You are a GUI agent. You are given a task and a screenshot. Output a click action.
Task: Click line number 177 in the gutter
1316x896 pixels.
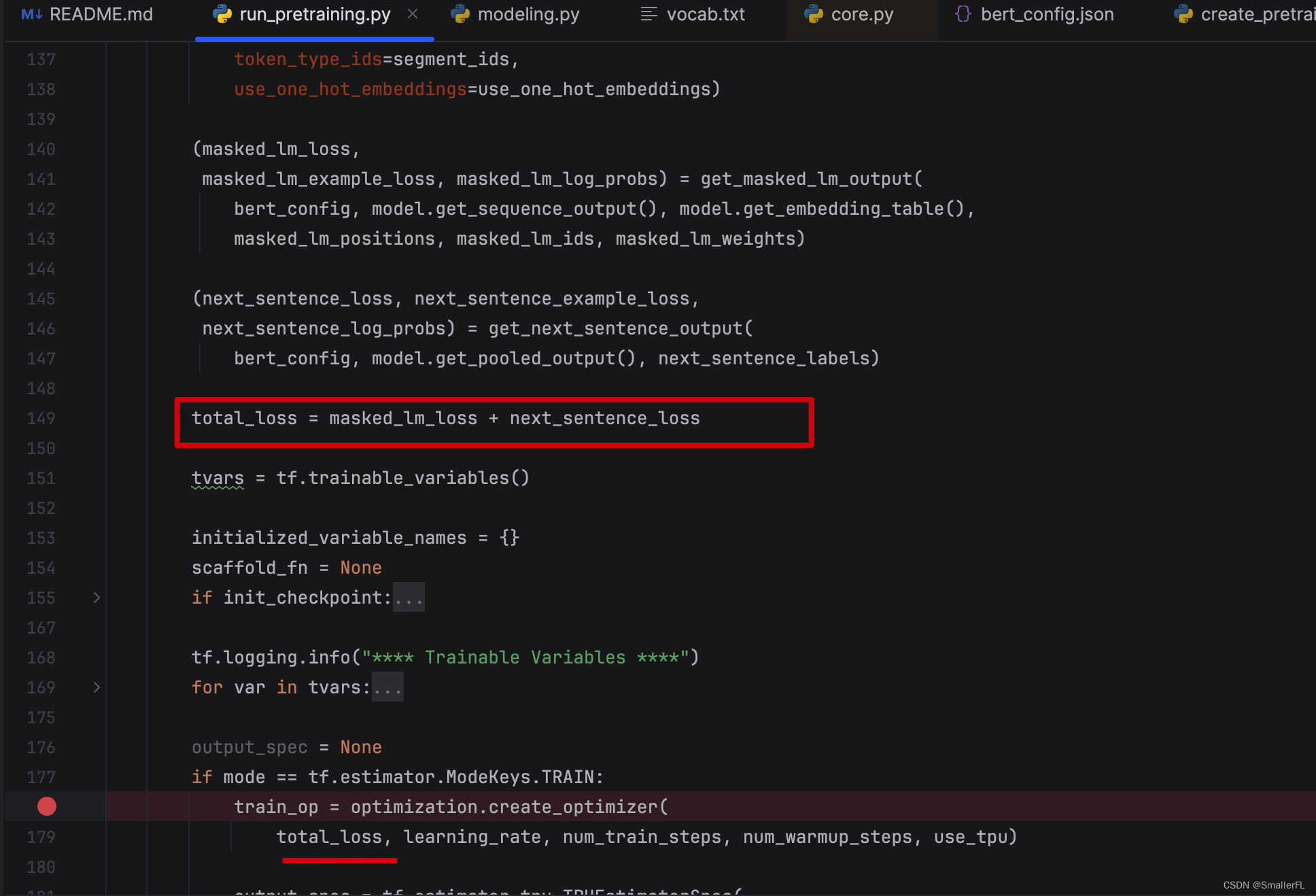[x=41, y=777]
